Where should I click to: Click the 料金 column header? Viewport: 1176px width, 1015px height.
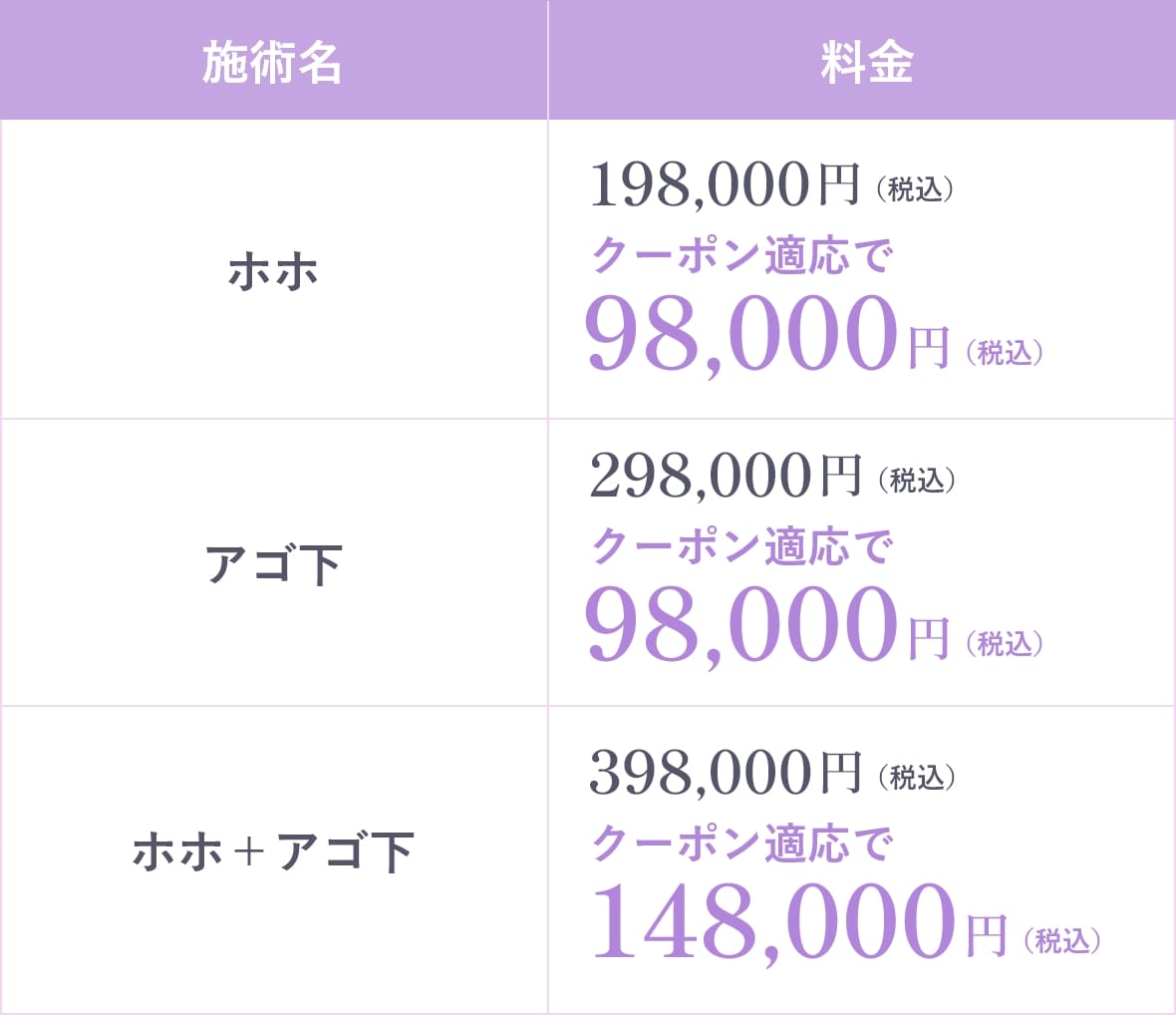(866, 62)
